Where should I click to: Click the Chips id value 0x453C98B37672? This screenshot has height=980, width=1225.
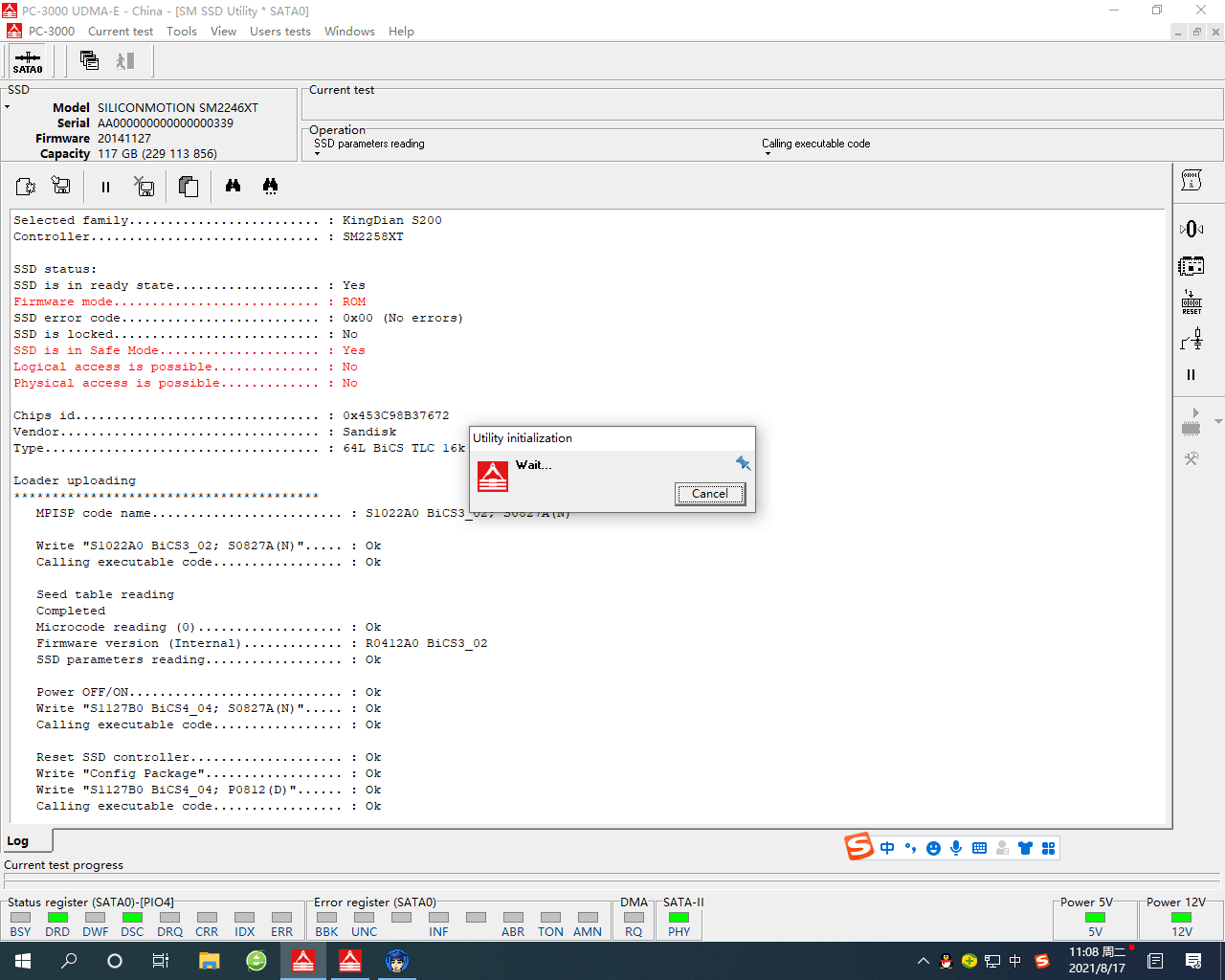tap(395, 415)
